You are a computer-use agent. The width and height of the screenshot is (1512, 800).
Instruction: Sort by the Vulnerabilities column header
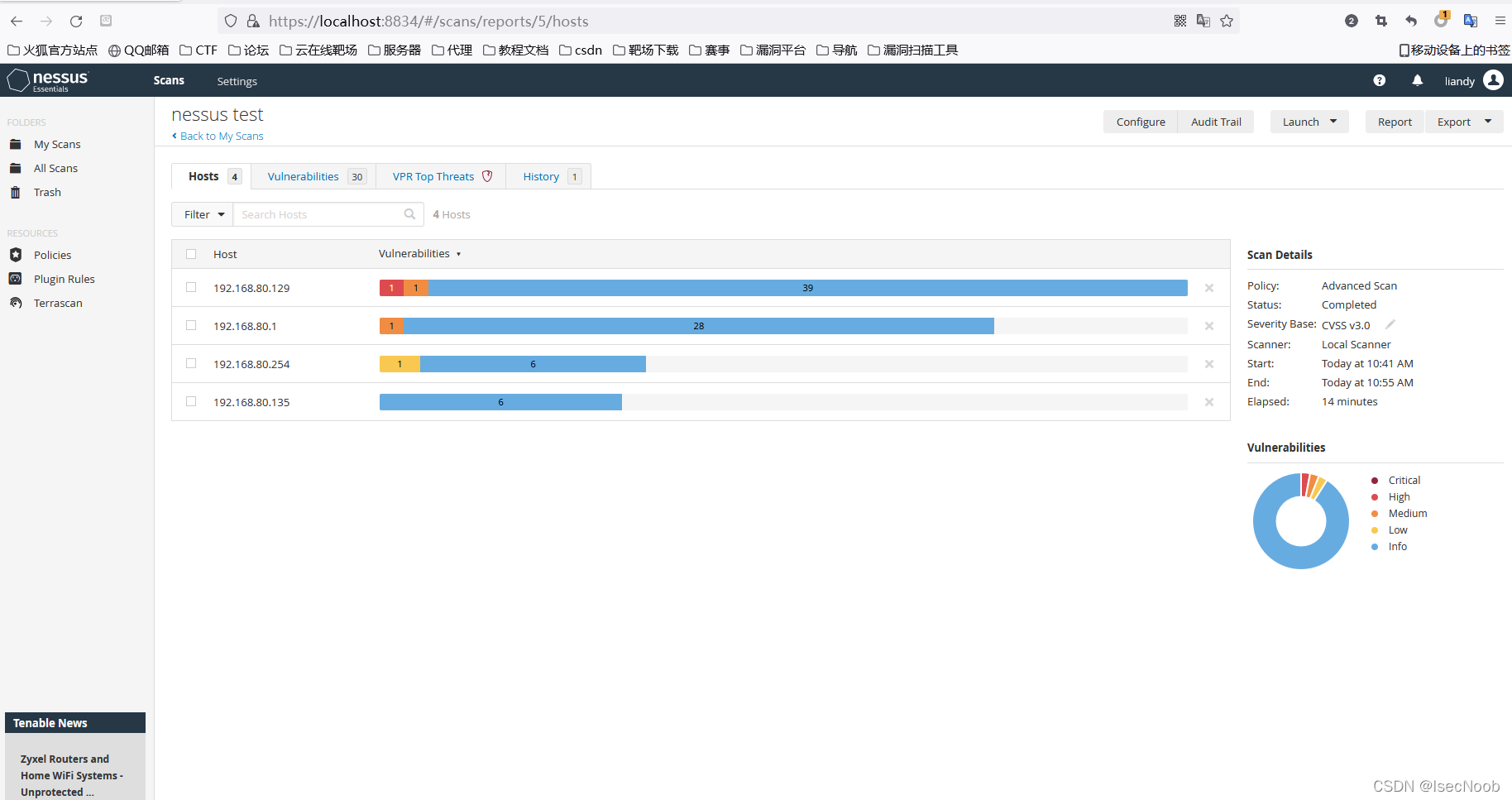pos(419,254)
